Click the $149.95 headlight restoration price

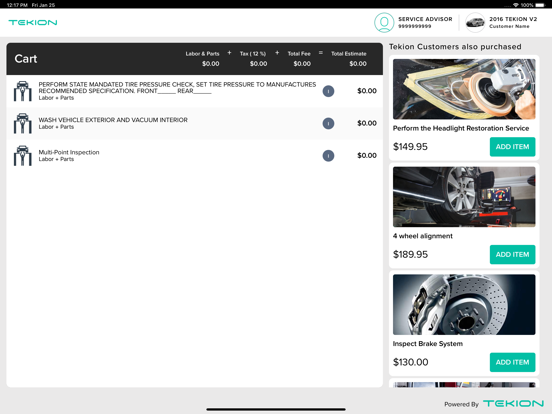coord(410,147)
